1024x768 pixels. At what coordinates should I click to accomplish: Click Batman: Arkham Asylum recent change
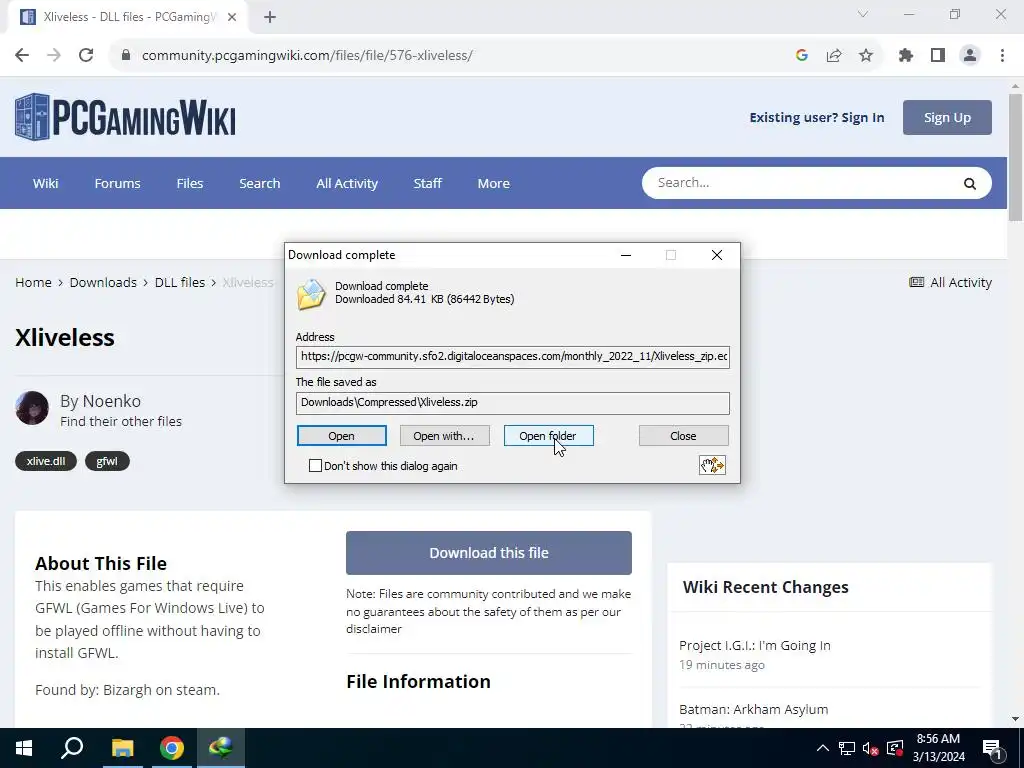coord(754,709)
